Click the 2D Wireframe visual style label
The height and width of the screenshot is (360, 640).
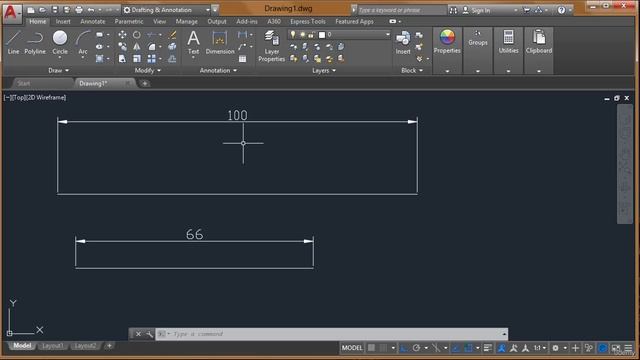click(x=46, y=98)
